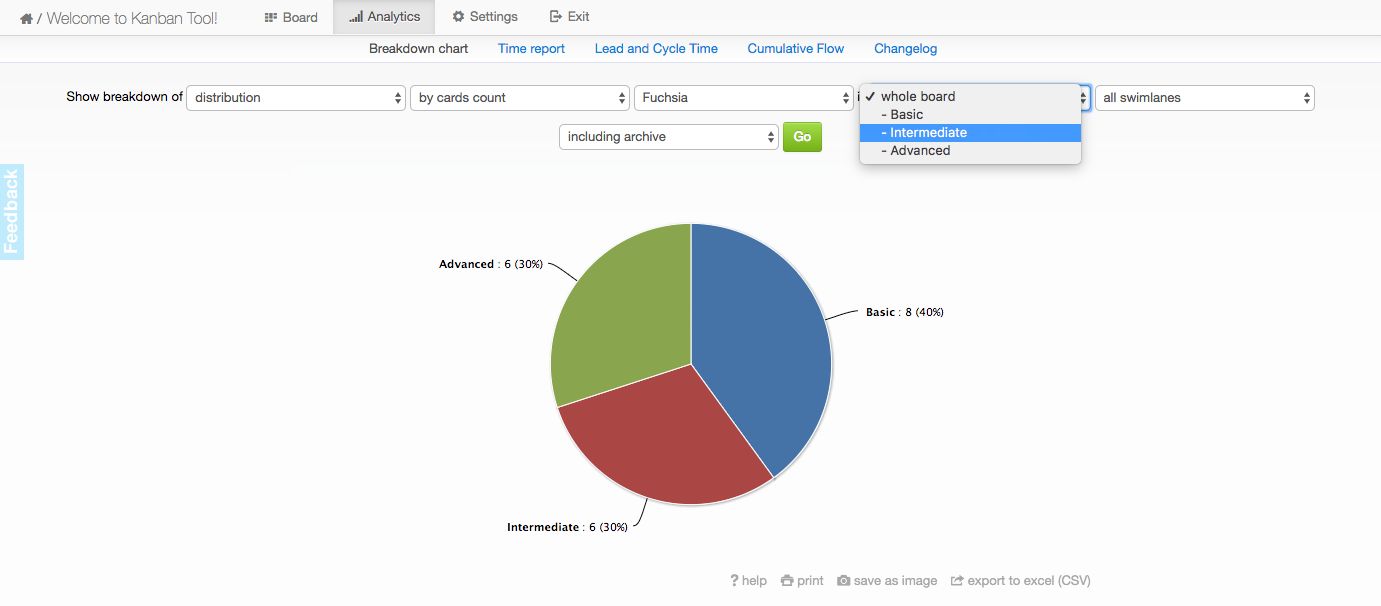Expand the Fuchsia dropdown
This screenshot has height=606, width=1381.
click(744, 98)
